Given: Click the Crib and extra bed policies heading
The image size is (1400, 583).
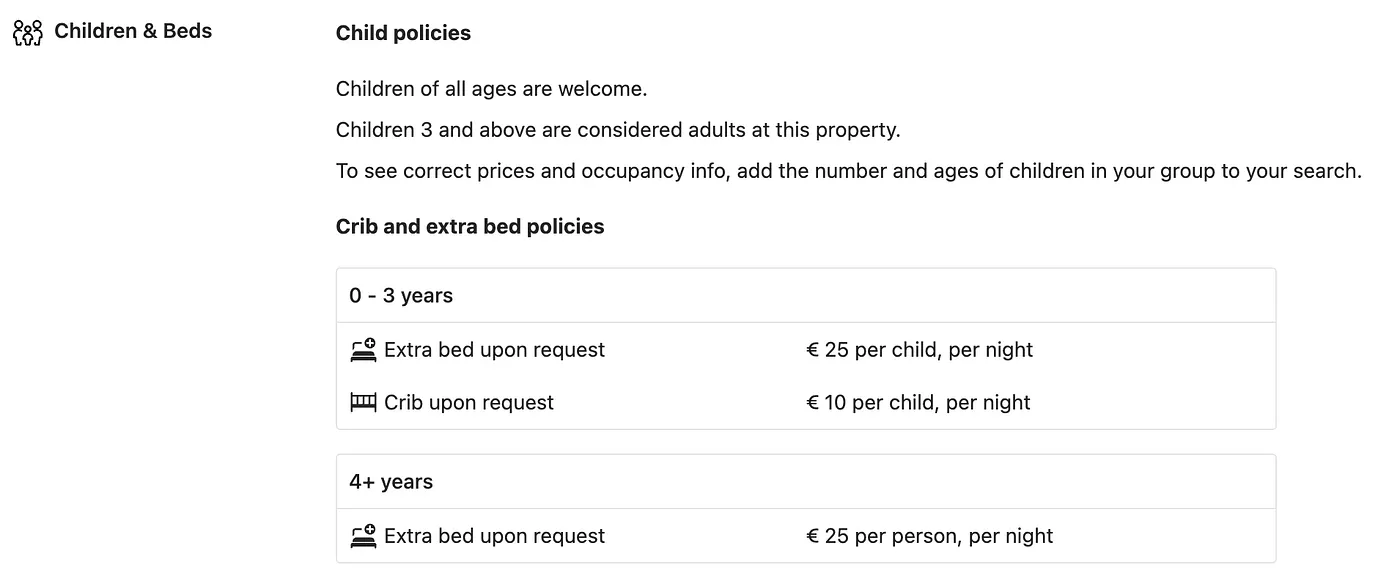Looking at the screenshot, I should [470, 227].
